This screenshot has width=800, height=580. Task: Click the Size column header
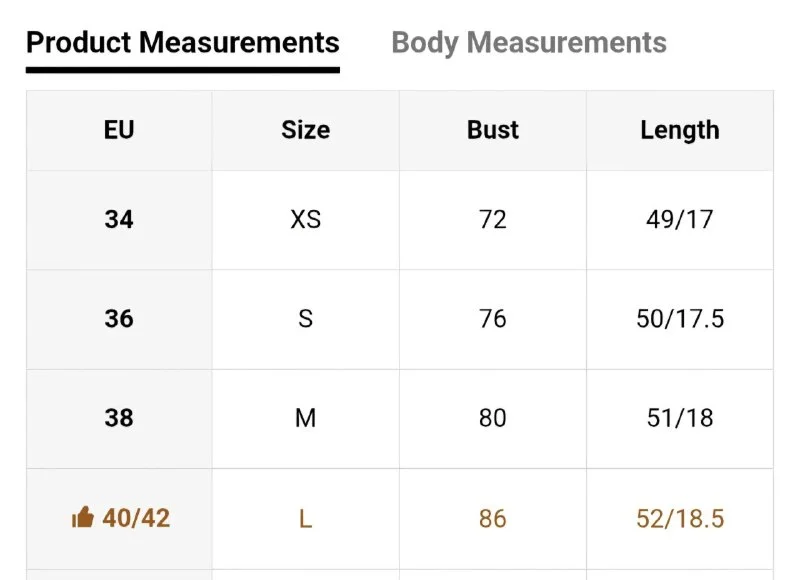tap(306, 130)
